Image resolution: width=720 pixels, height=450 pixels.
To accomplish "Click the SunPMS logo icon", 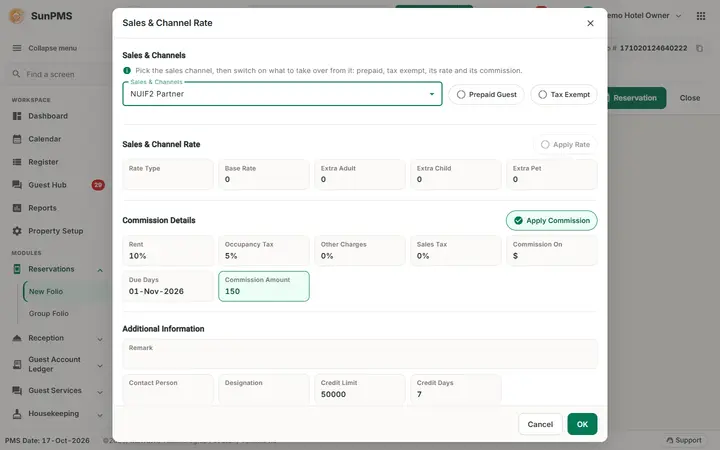I will tap(17, 16).
